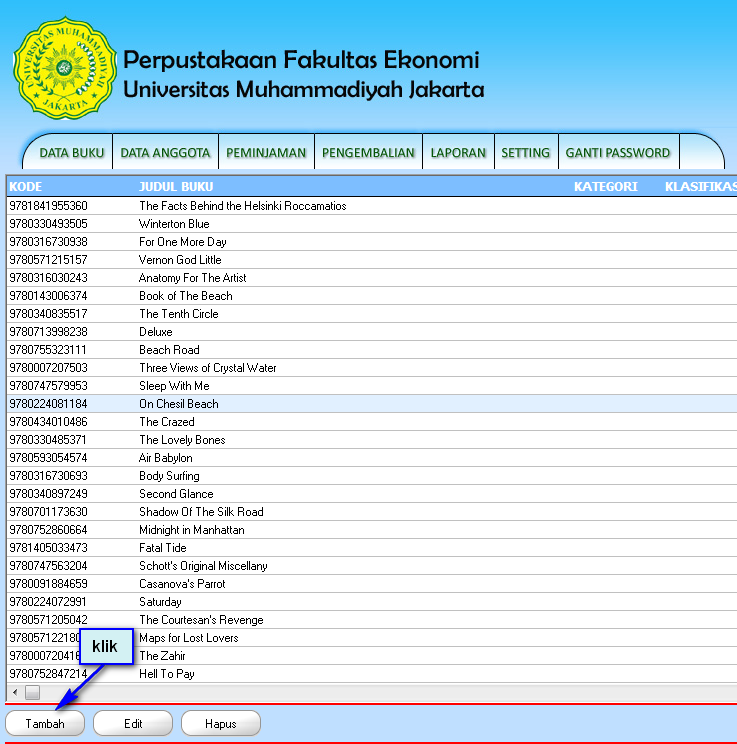Viewport: 737px width, 744px height.
Task: Select the On Chesil Beach row
Action: click(372, 404)
